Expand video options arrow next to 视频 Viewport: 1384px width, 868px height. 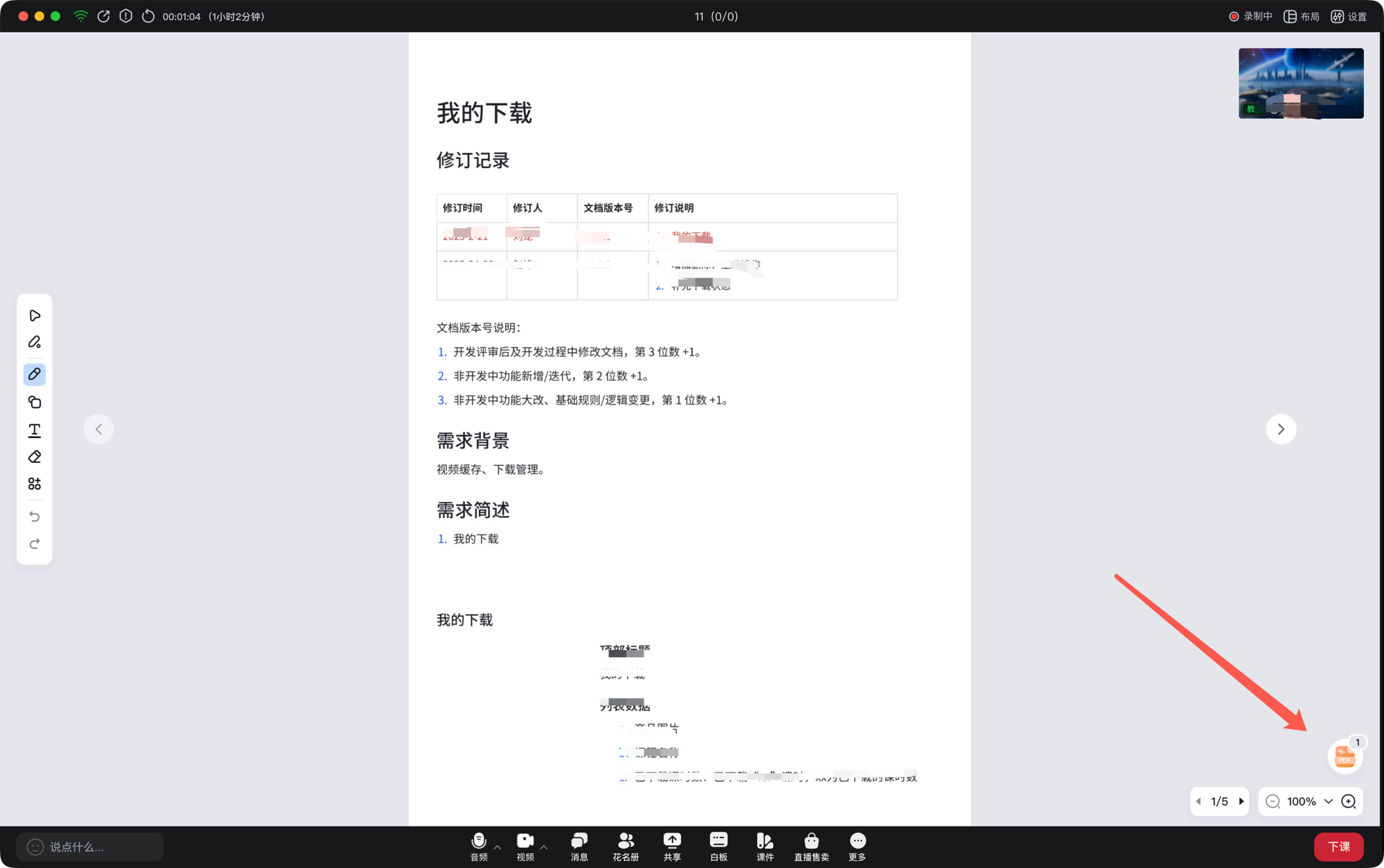click(544, 847)
